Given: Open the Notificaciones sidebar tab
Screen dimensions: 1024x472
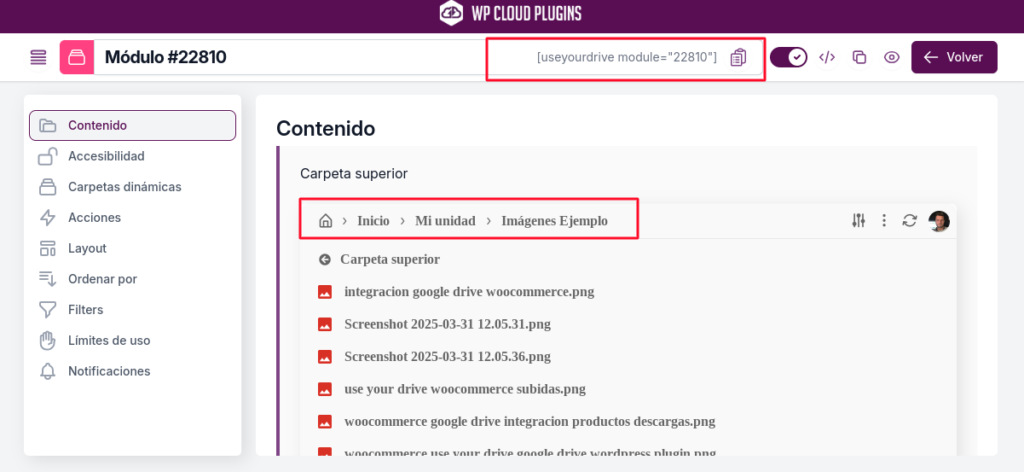Looking at the screenshot, I should 133,371.
